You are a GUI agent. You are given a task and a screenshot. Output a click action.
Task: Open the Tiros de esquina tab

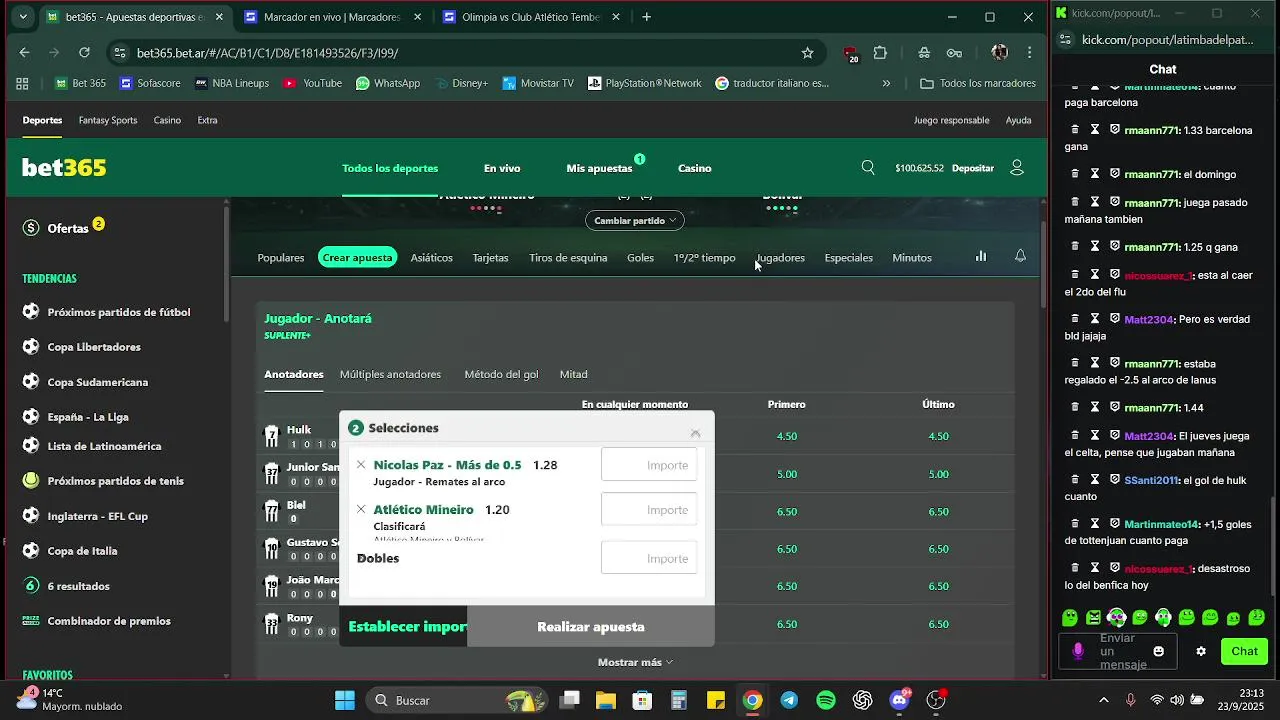click(568, 257)
